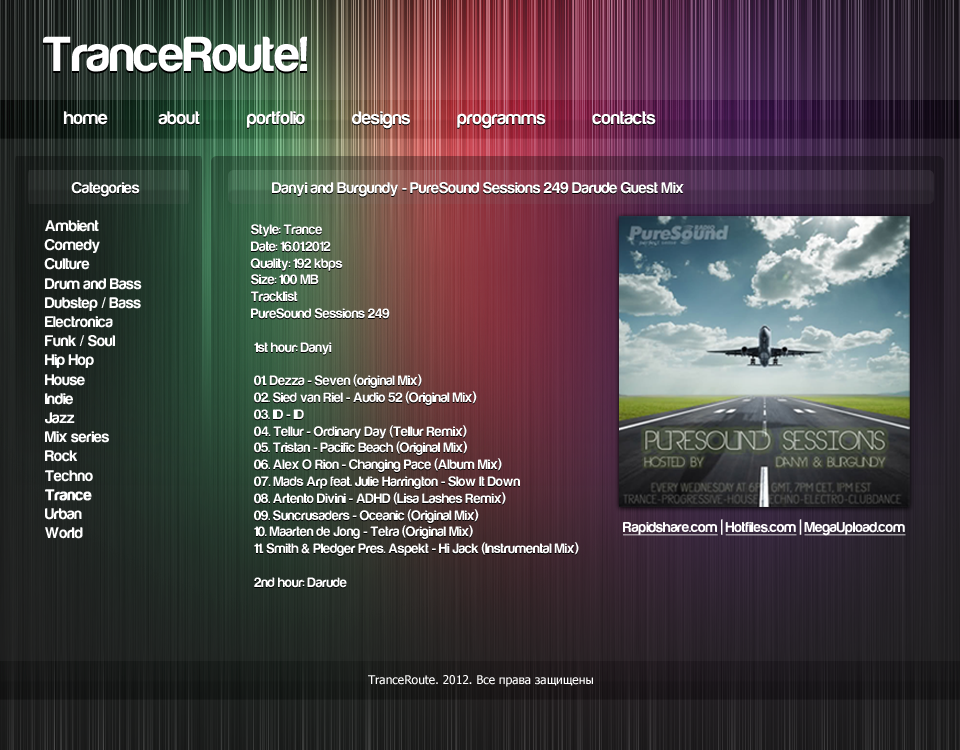Image resolution: width=960 pixels, height=750 pixels.
Task: Click the MegaUpload.com download link
Action: [854, 527]
